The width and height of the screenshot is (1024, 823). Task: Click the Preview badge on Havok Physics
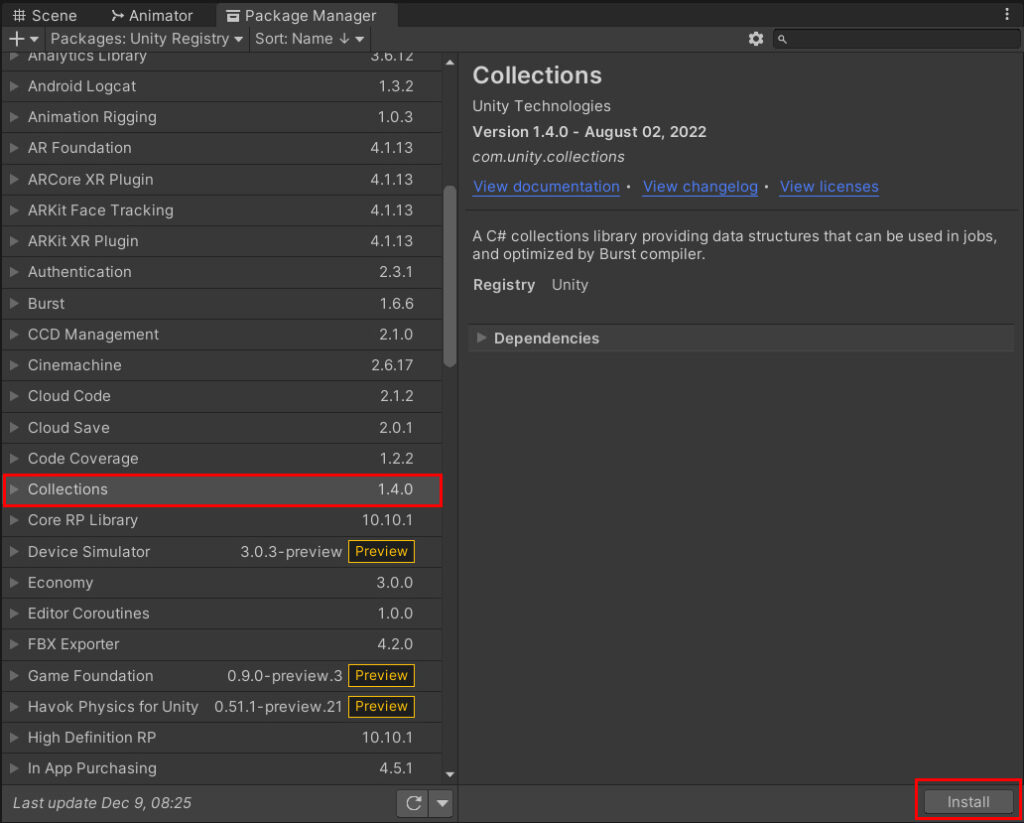click(381, 706)
